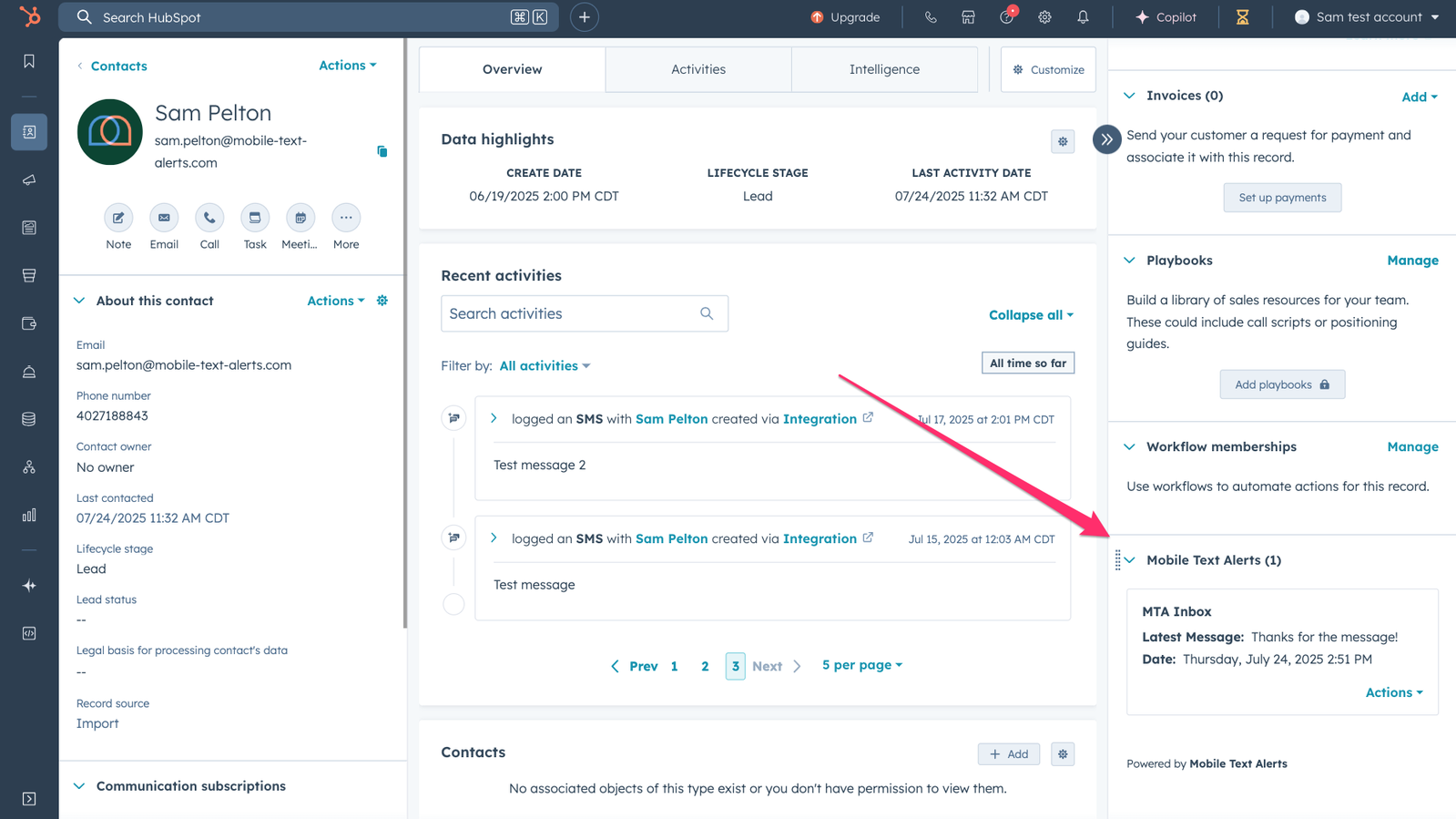This screenshot has height=819, width=1456.
Task: Start a Call with the phone icon
Action: coord(209,219)
